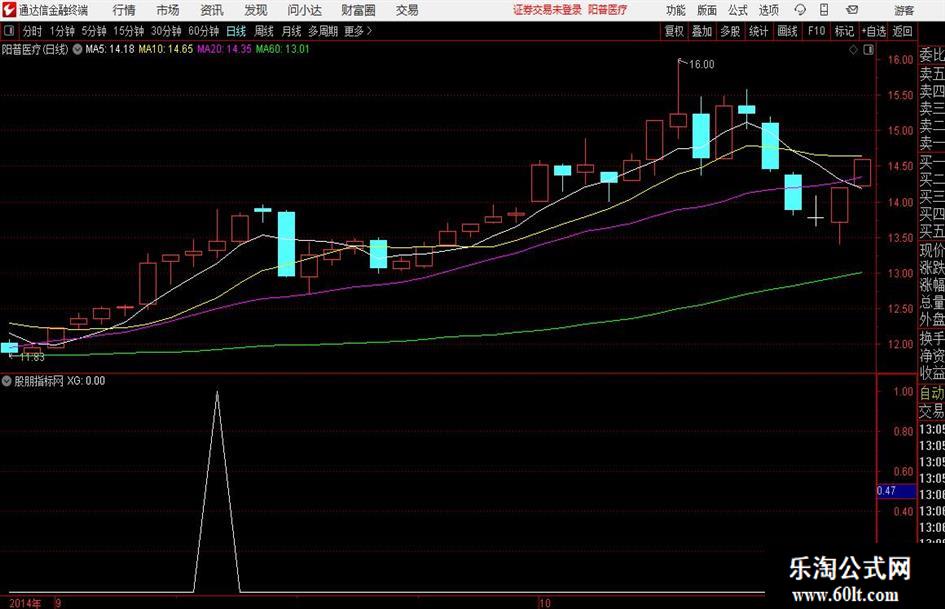Click the 阳普医疗(日线) chart title
Image resolution: width=945 pixels, height=609 pixels.
[x=35, y=49]
